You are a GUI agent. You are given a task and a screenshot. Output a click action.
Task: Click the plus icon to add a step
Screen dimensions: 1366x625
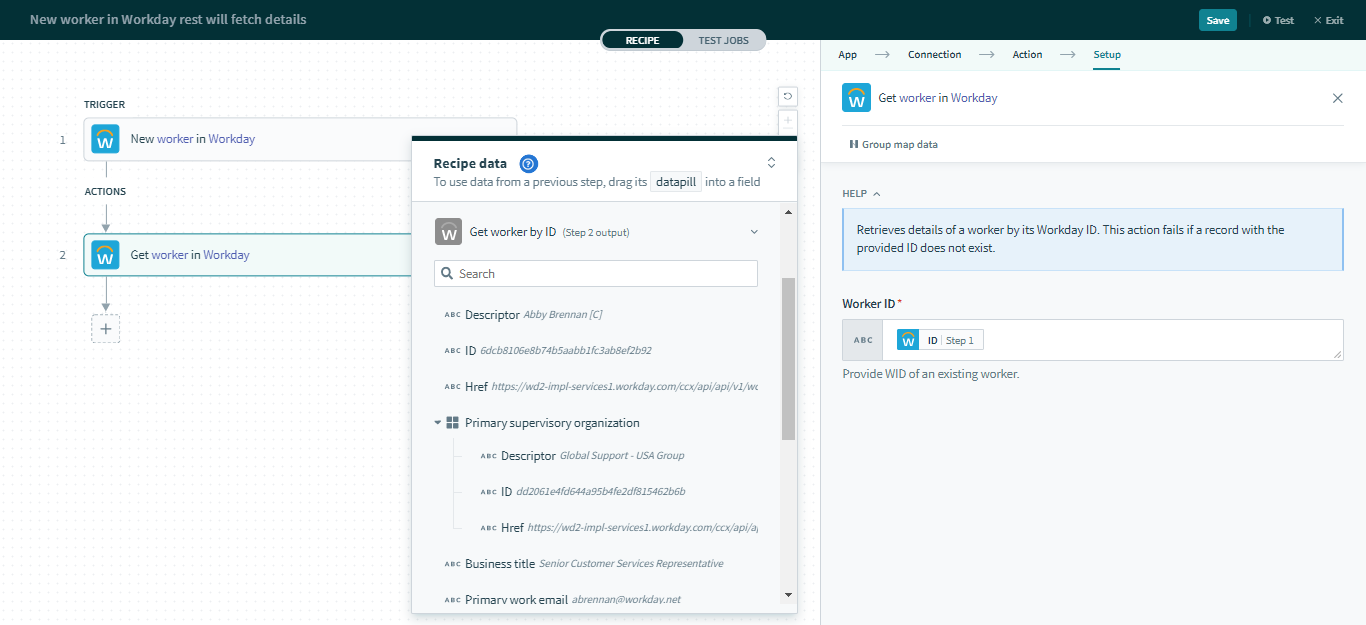pyautogui.click(x=105, y=328)
